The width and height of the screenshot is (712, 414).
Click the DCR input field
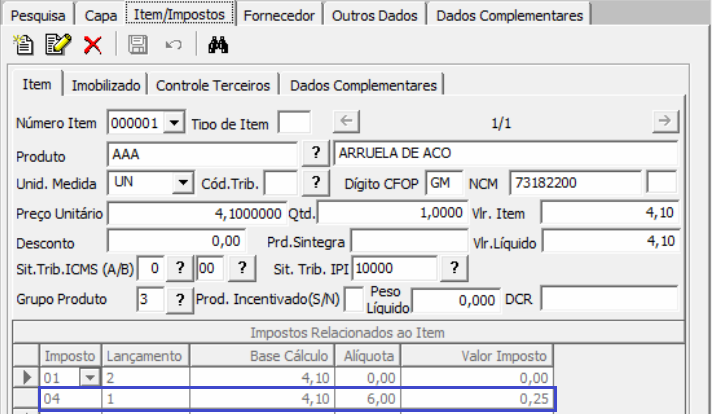609,300
